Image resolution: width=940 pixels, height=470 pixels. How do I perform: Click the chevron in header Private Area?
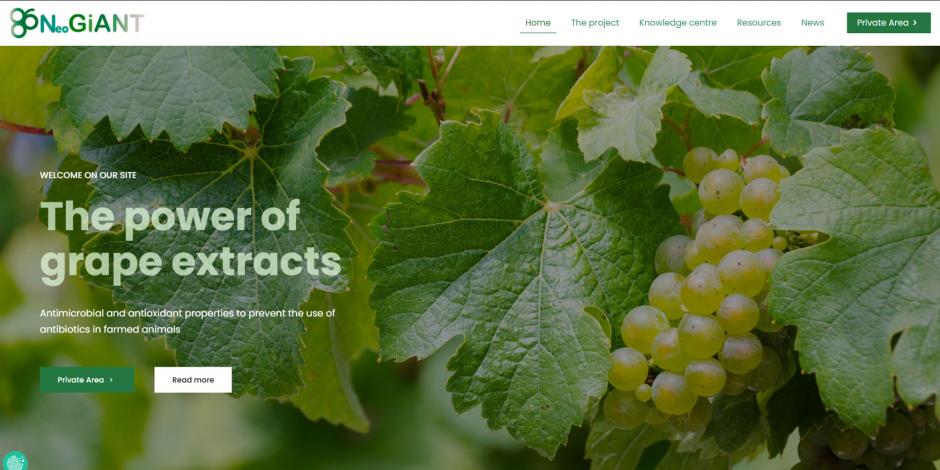(x=914, y=23)
